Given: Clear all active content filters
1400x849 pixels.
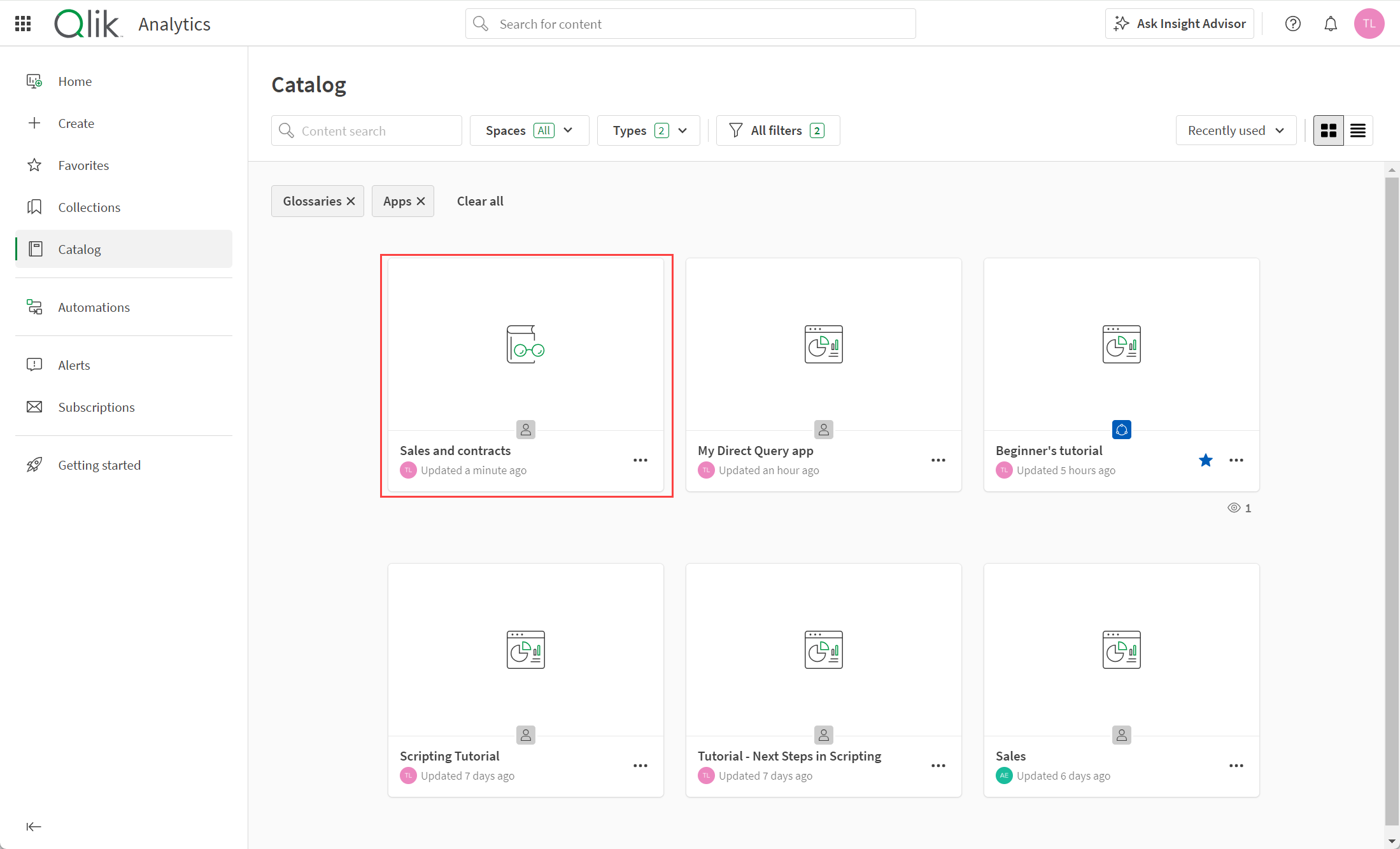Looking at the screenshot, I should coord(479,200).
